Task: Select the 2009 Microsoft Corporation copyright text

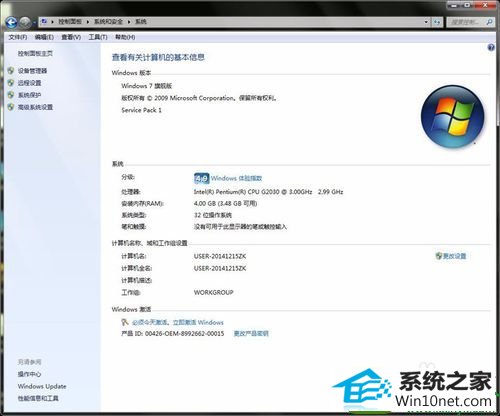Action: pos(199,98)
